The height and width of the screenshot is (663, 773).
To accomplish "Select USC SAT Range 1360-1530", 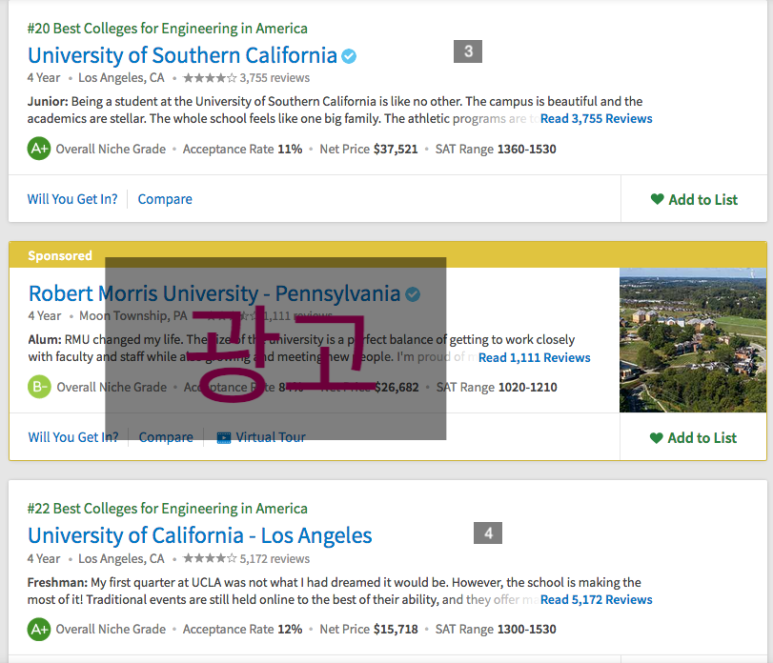I will point(495,149).
